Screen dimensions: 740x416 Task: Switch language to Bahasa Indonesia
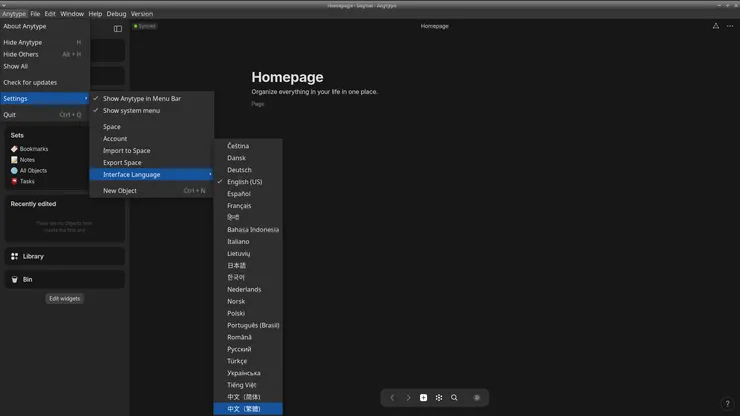pos(248,229)
